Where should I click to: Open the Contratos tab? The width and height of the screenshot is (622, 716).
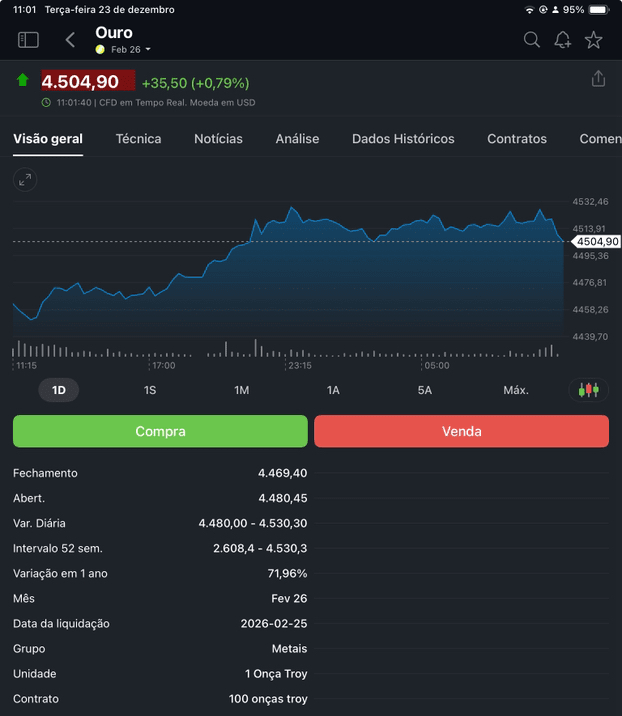click(x=517, y=139)
